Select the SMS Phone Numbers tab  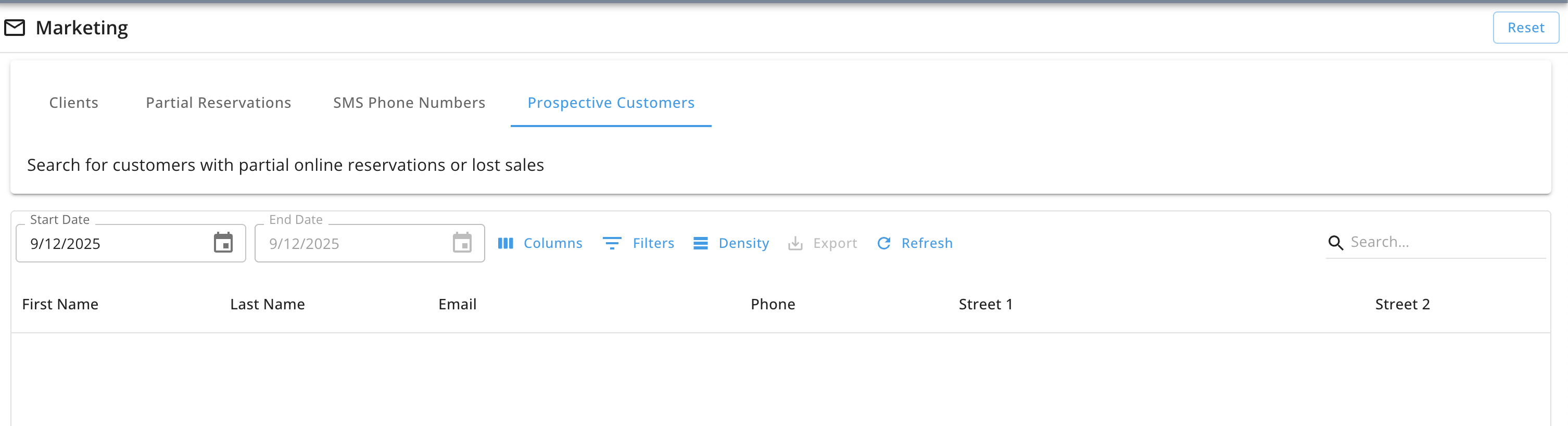tap(409, 103)
